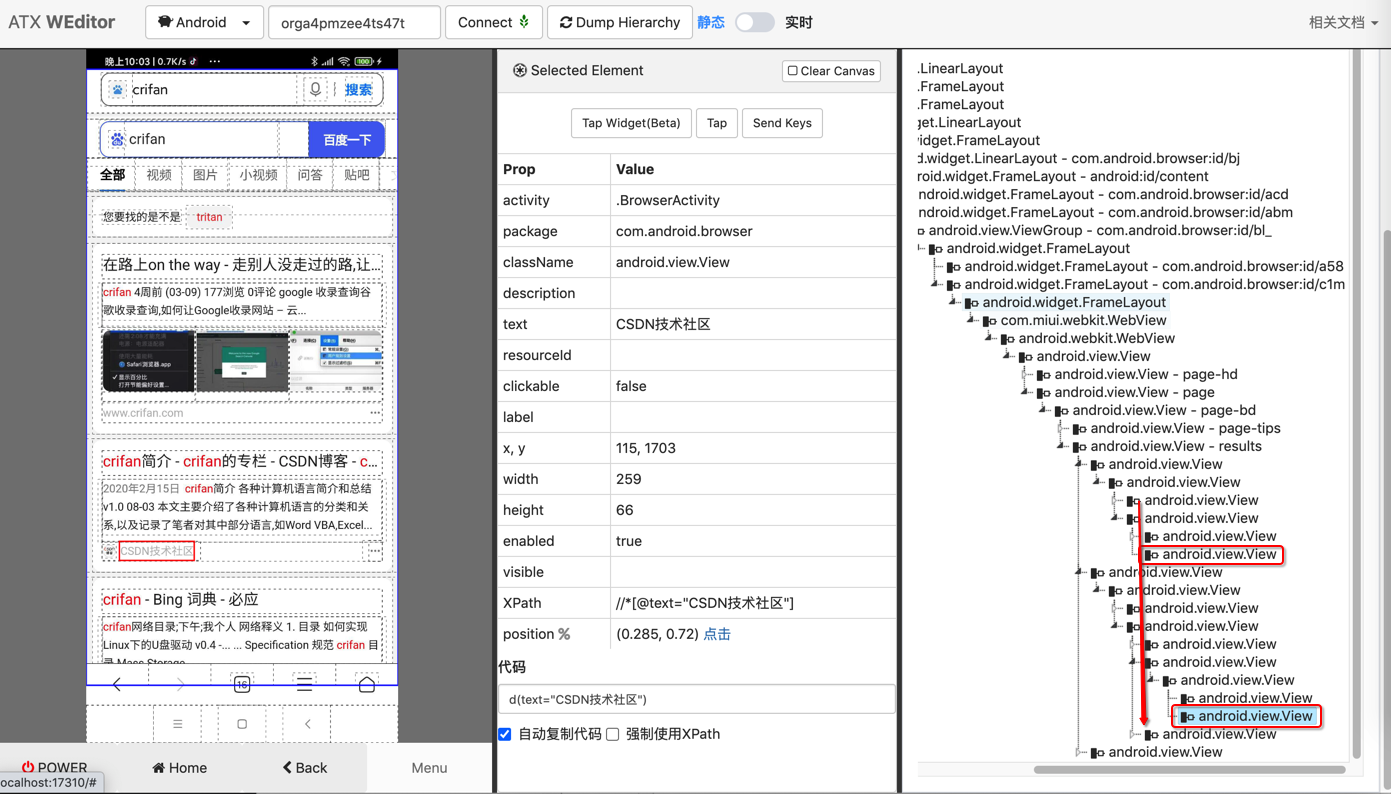Screen dimensions: 1391x795
Task: Select the page-hd tree node
Action: pos(1146,374)
